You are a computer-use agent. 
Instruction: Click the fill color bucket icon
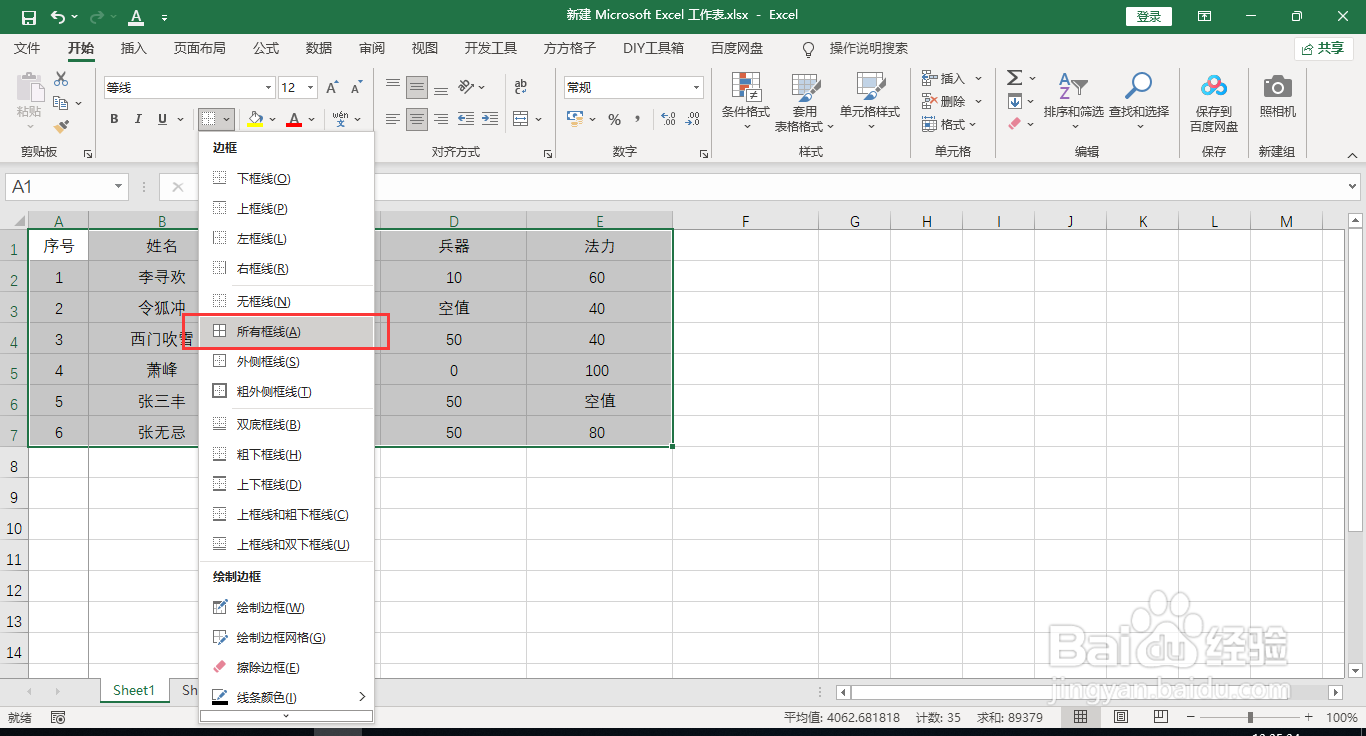point(255,120)
